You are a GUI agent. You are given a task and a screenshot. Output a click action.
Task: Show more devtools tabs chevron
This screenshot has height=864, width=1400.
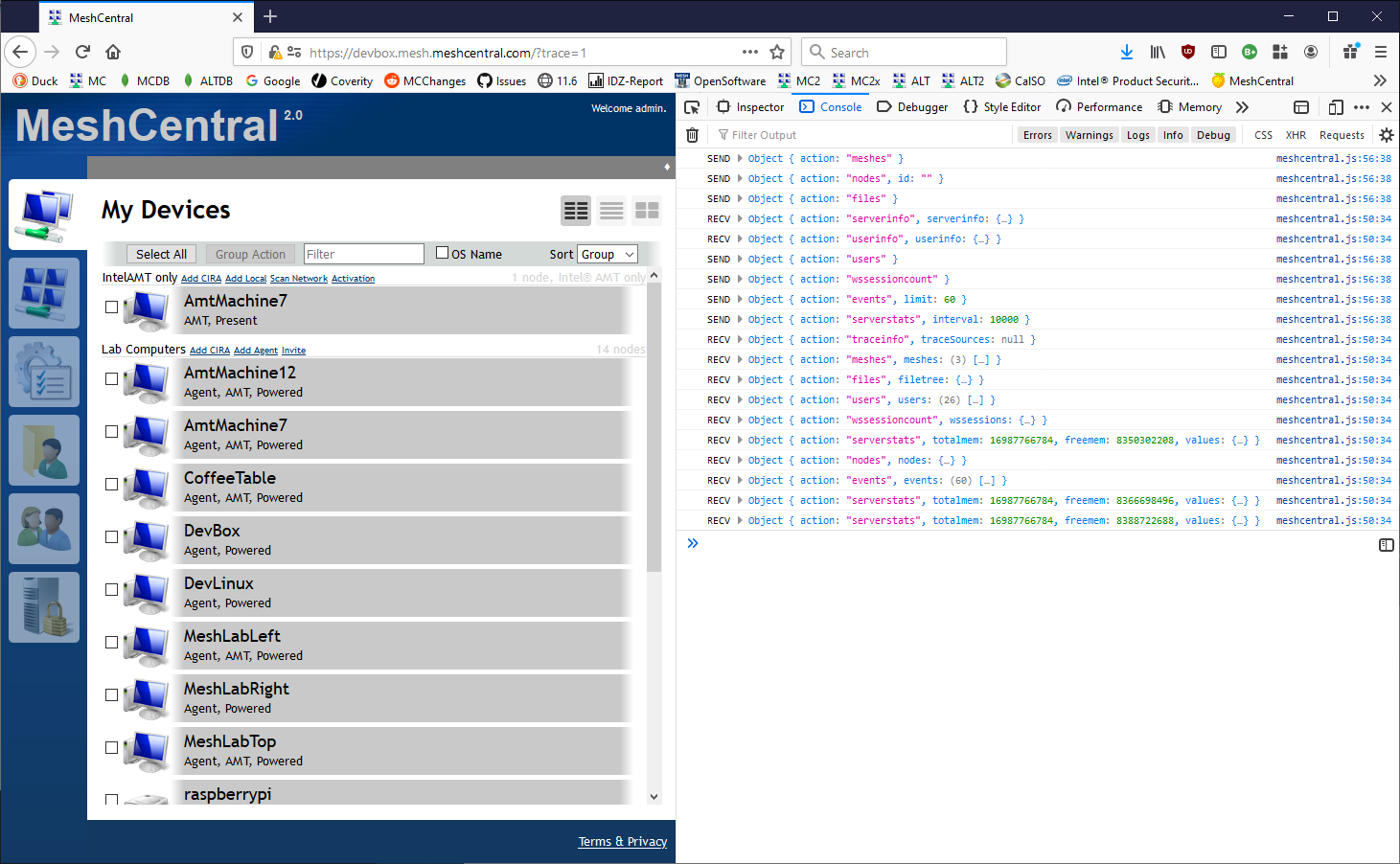(1242, 107)
